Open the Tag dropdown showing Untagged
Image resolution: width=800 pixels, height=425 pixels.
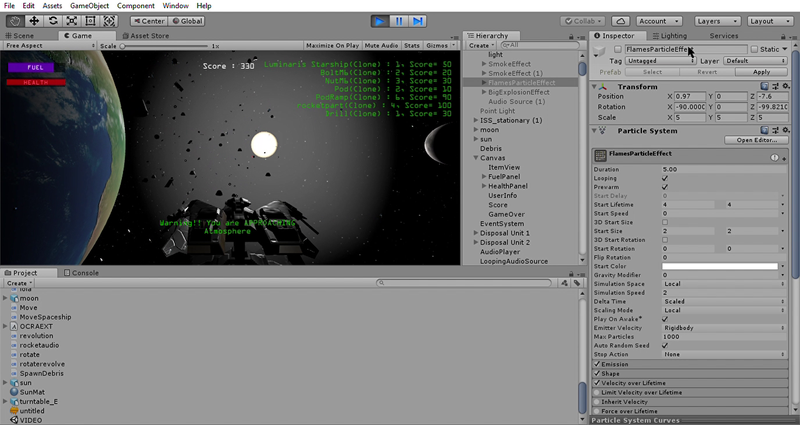click(659, 61)
